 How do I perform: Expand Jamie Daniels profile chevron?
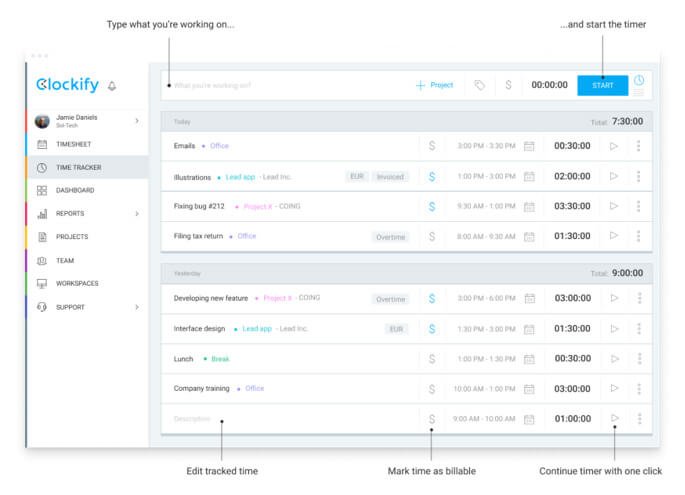(x=137, y=121)
